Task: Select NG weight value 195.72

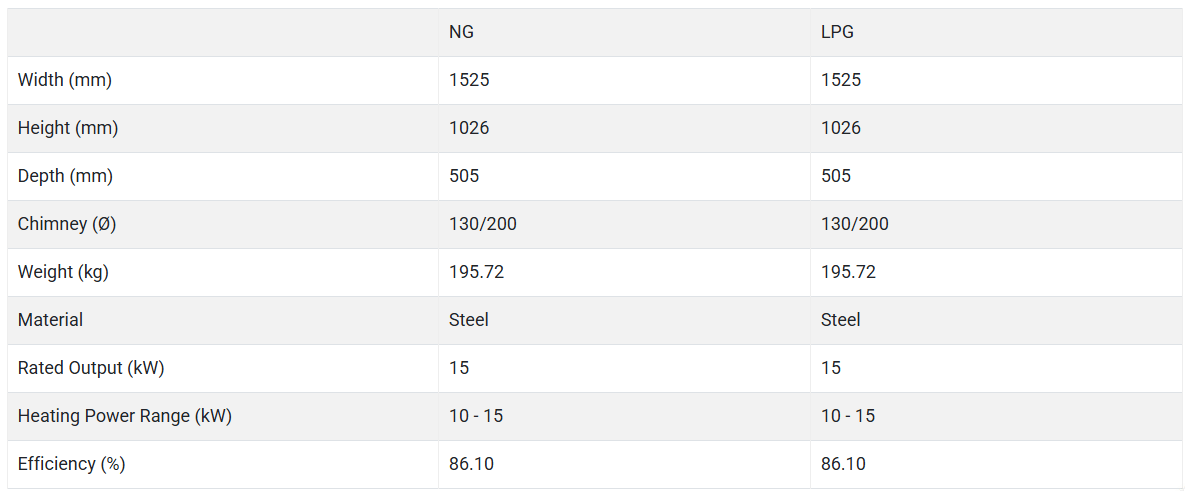Action: (x=476, y=273)
